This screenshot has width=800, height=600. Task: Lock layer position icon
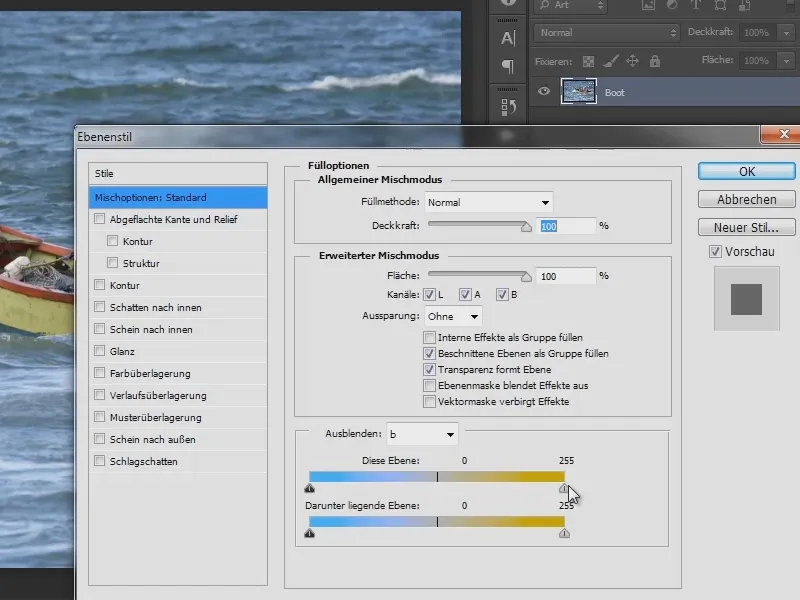[x=633, y=62]
